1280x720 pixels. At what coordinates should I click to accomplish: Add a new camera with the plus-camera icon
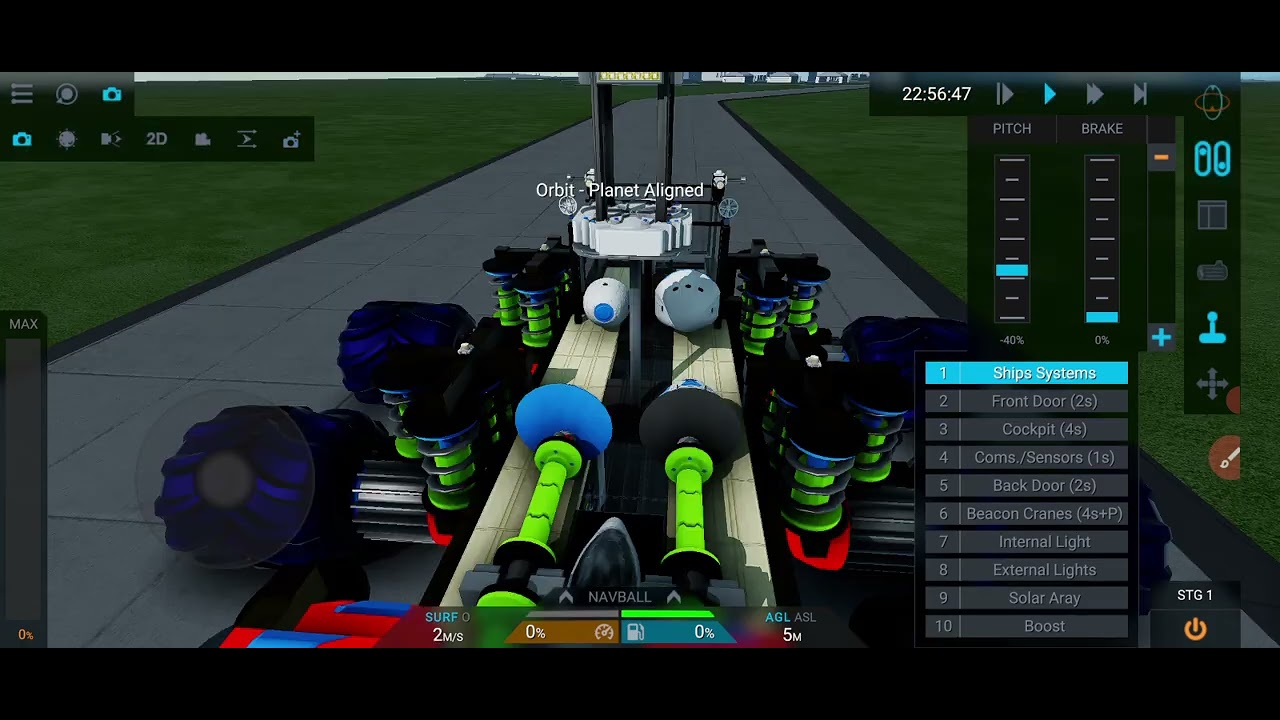[291, 140]
